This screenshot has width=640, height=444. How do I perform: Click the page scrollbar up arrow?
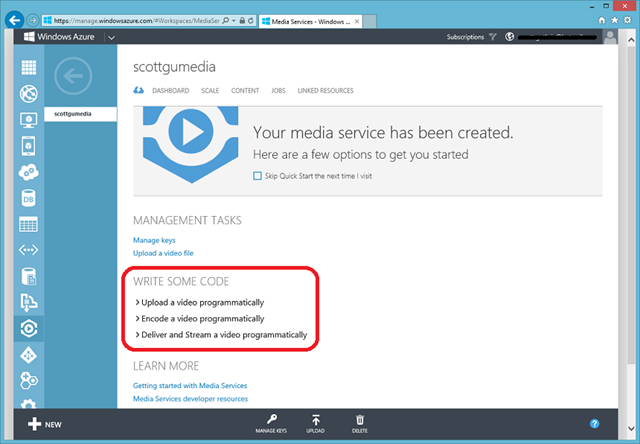click(631, 40)
